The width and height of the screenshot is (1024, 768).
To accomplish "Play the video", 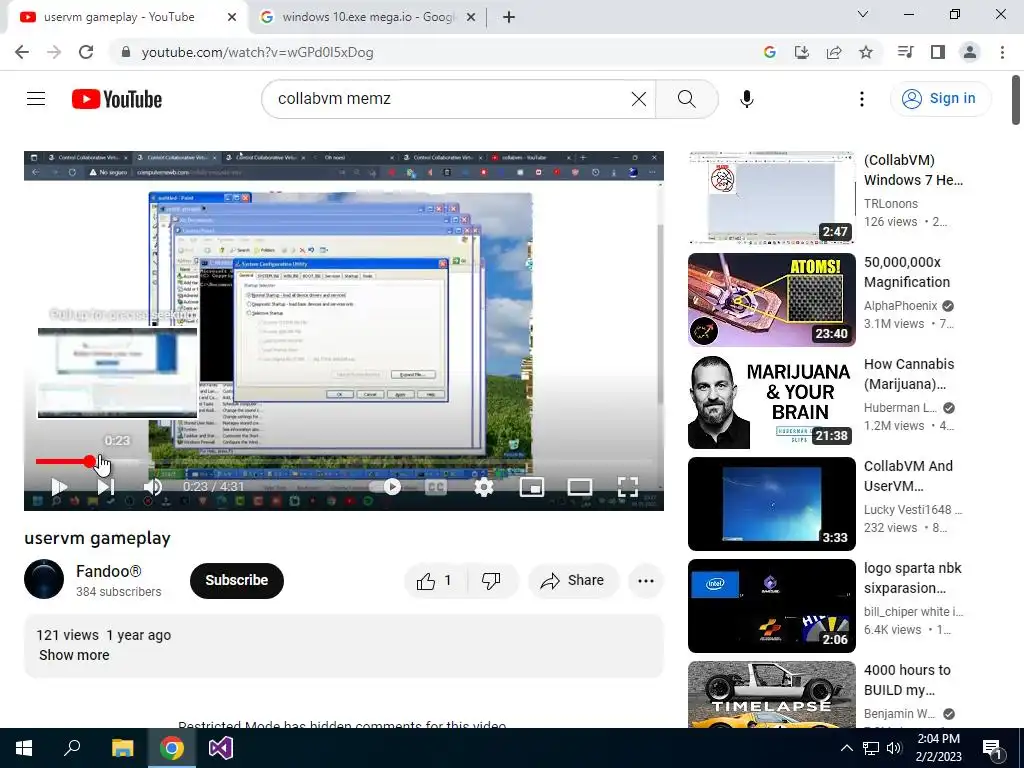I will point(59,487).
